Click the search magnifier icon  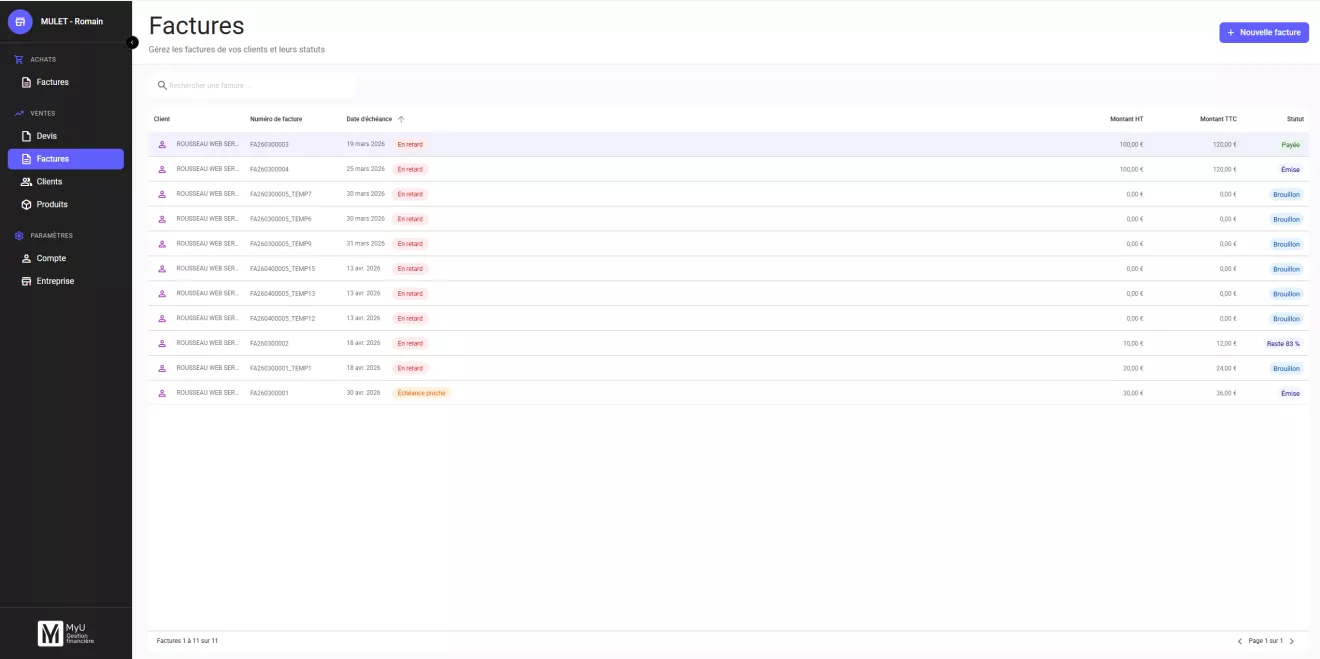coord(162,85)
